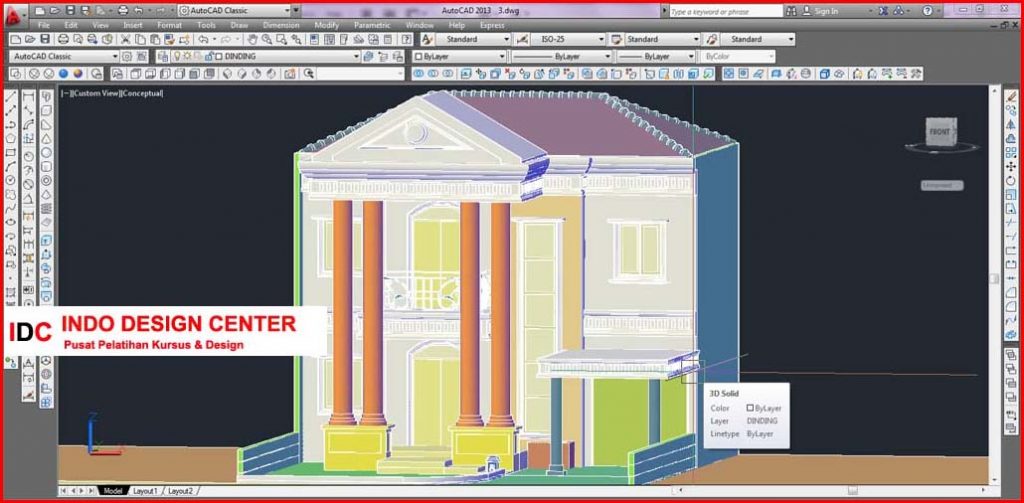Click the Workspace Settings gear icon
The height and width of the screenshot is (503, 1024).
tap(127, 57)
